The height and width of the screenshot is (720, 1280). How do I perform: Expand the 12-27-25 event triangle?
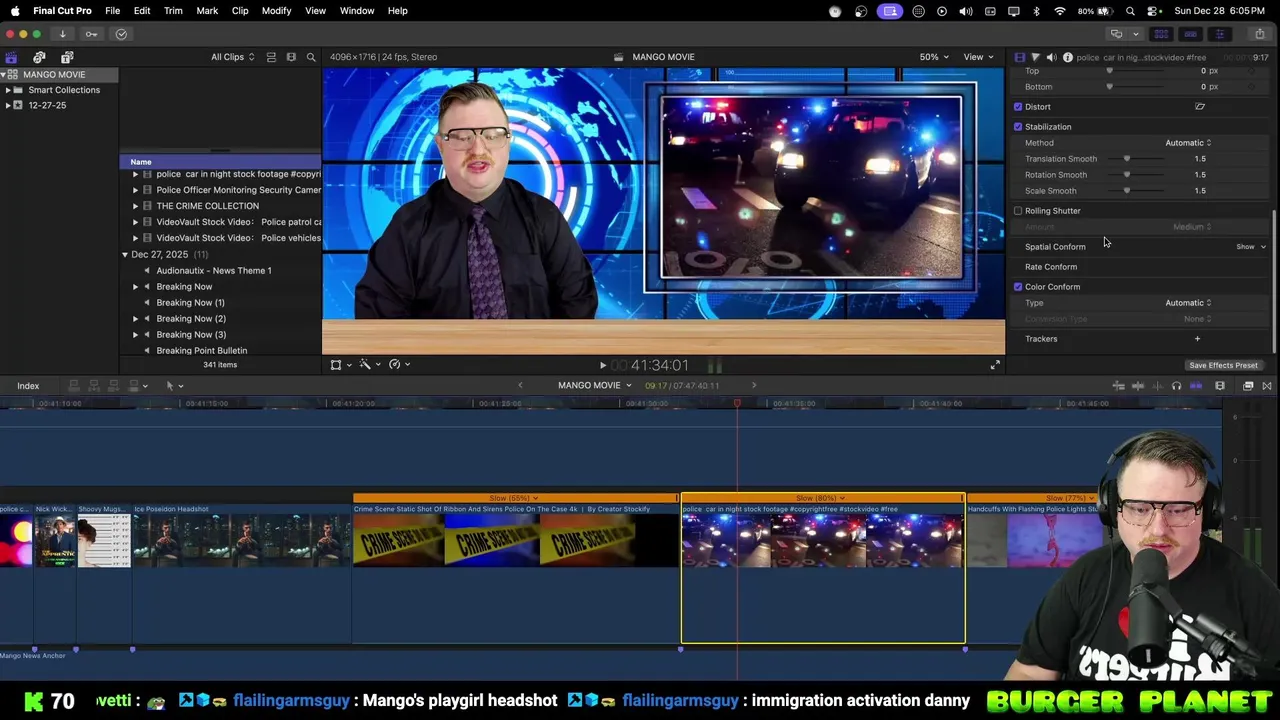coord(8,105)
